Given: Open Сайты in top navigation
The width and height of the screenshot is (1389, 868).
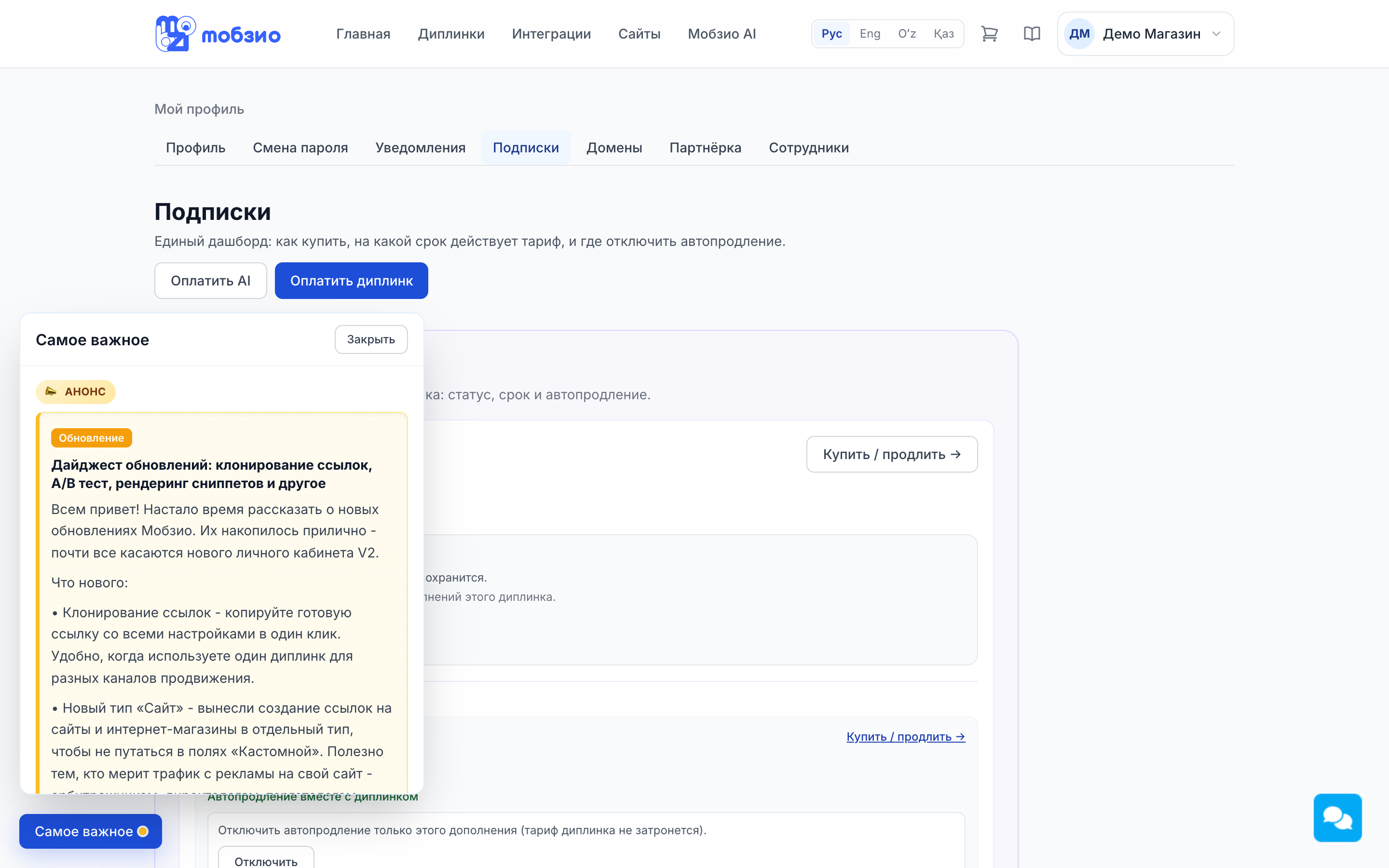Looking at the screenshot, I should (640, 34).
